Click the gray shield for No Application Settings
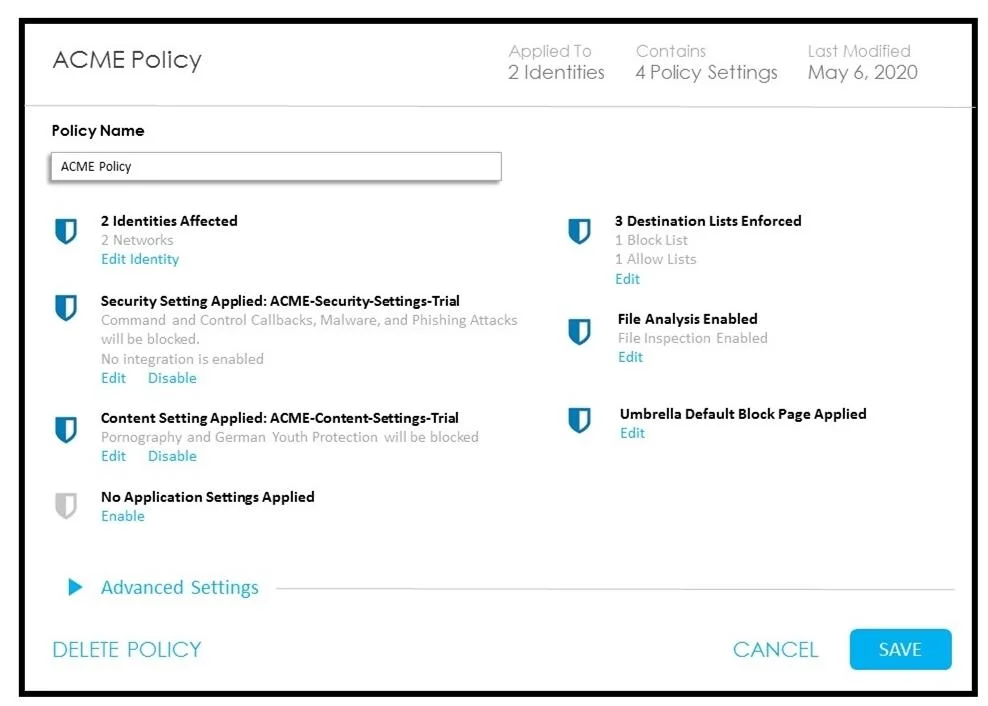988x706 pixels. click(x=66, y=506)
